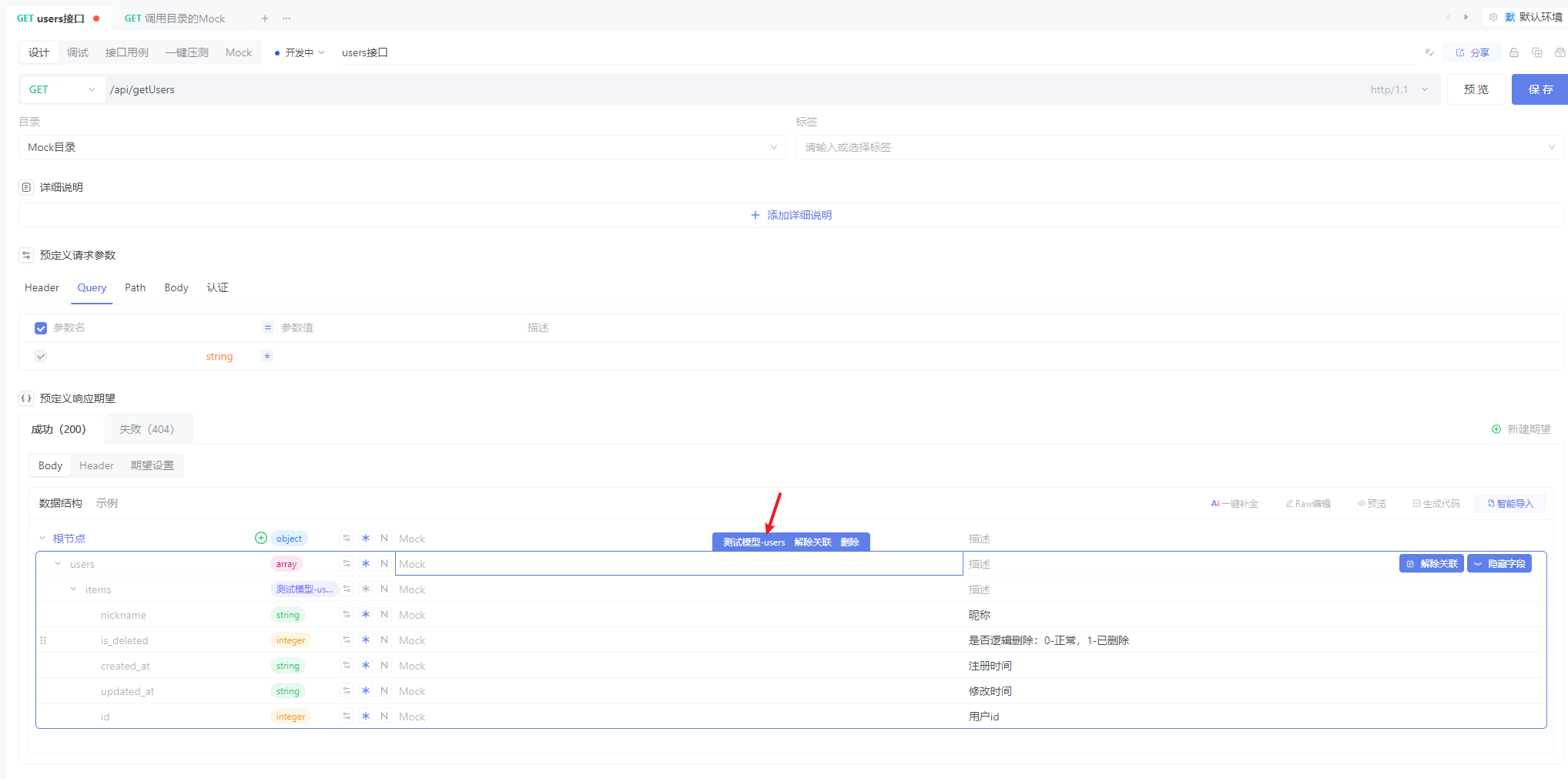Collapse the items node

click(x=73, y=589)
